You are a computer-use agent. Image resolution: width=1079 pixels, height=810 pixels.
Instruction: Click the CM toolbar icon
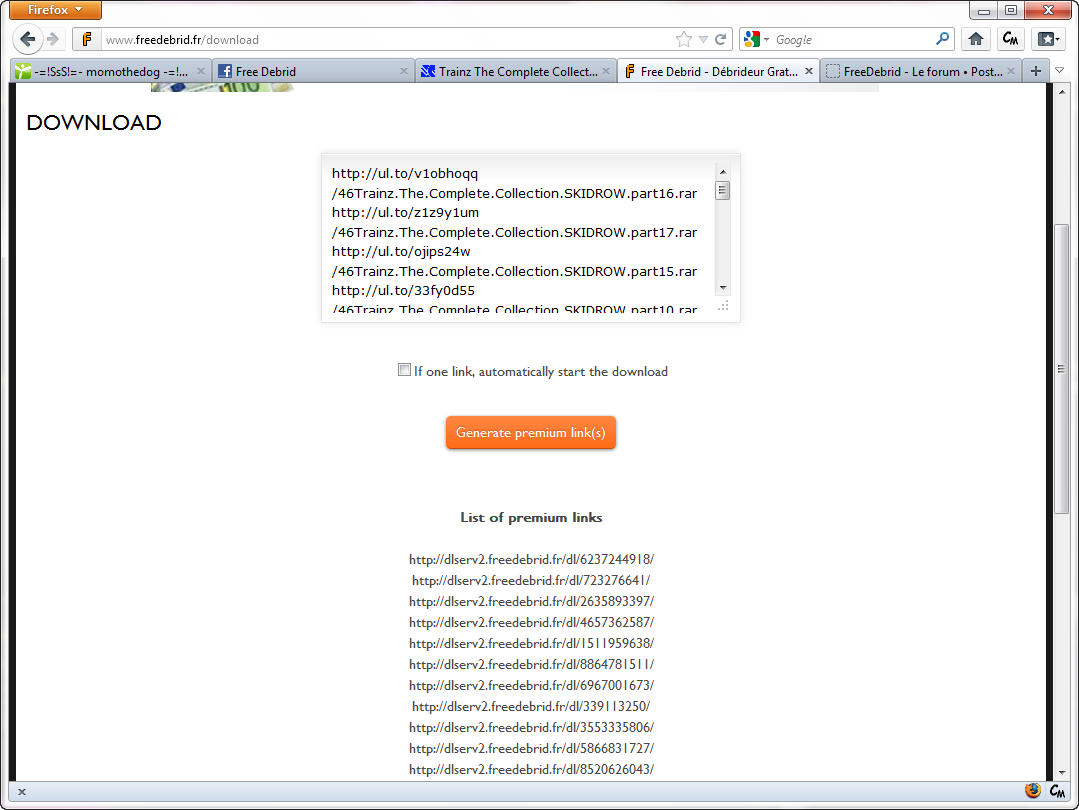1010,39
